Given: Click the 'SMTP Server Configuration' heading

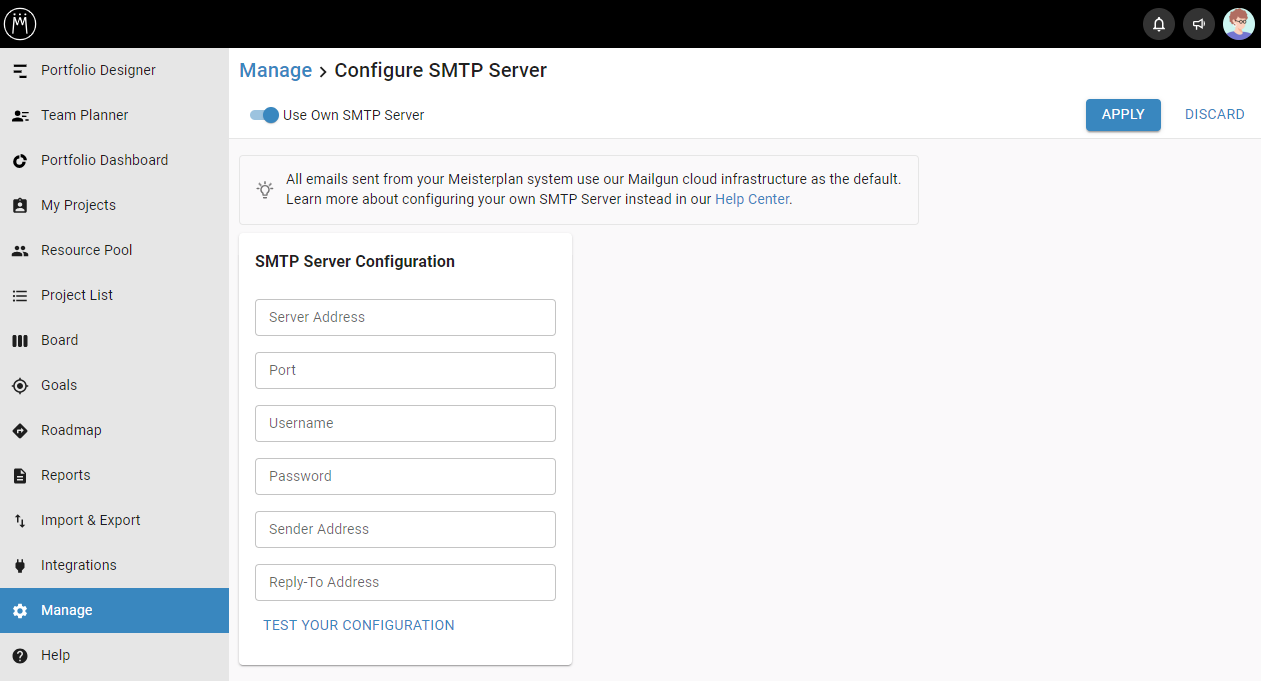Looking at the screenshot, I should point(355,261).
